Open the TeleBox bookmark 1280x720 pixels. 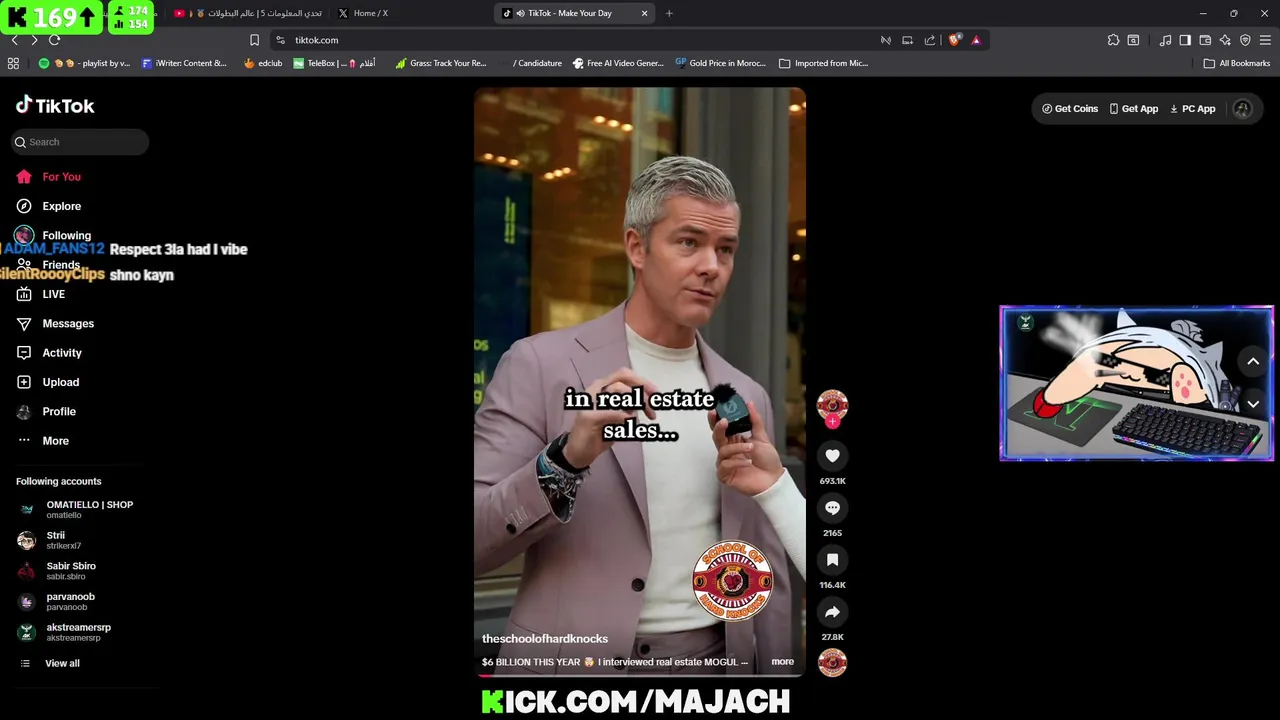334,63
